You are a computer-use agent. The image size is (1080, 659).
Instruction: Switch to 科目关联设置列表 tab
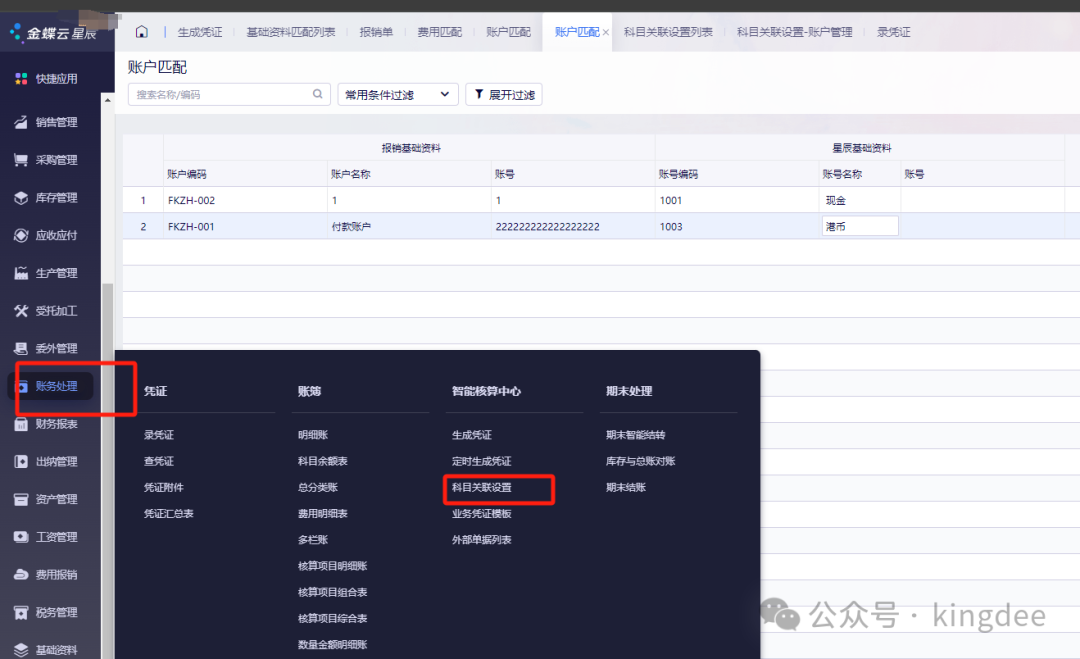[667, 32]
